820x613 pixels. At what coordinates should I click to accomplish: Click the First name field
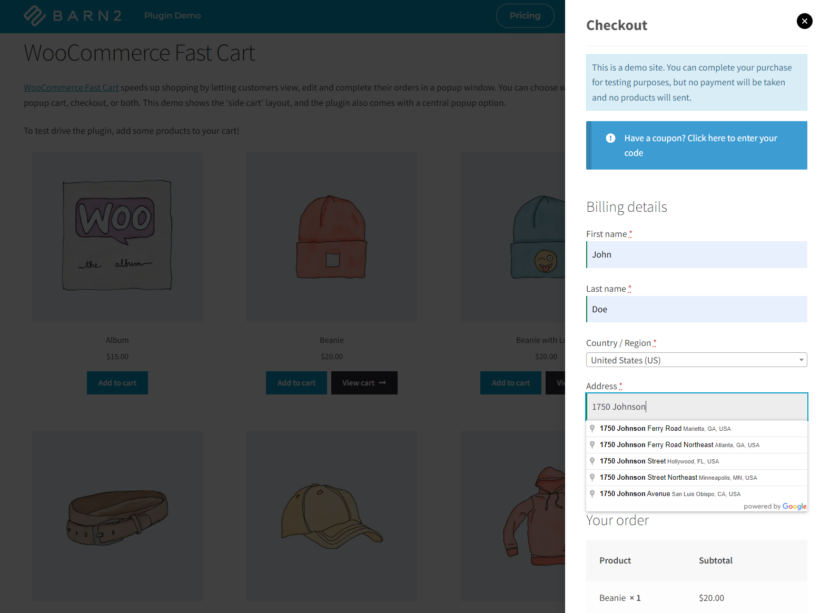pos(696,254)
